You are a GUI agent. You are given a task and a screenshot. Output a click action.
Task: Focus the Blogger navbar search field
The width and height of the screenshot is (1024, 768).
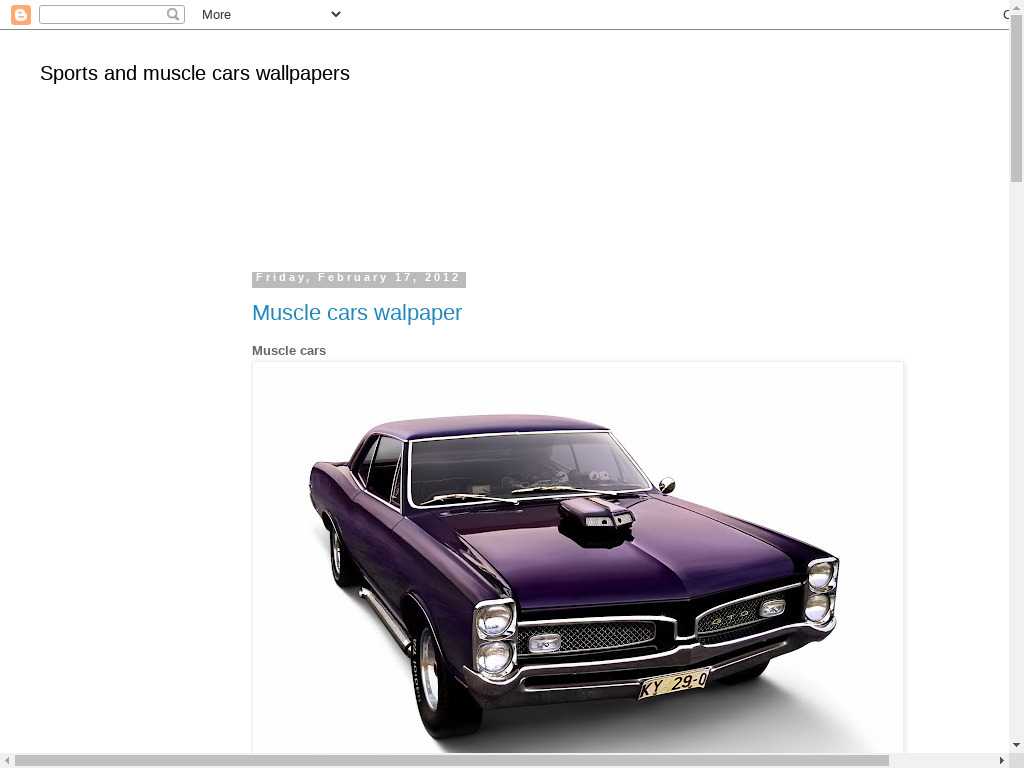[x=112, y=14]
